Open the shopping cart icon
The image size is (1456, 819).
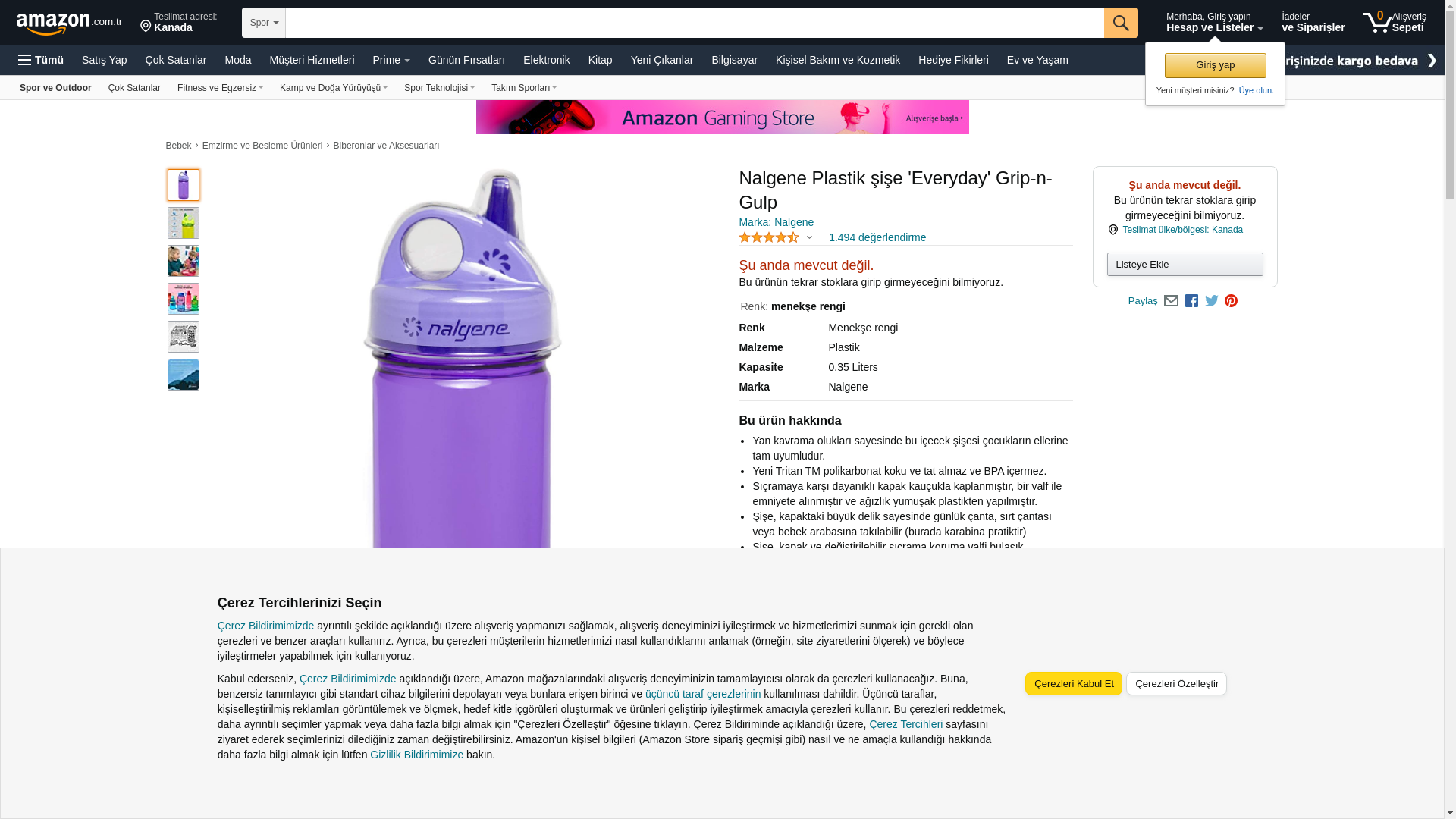(1394, 22)
